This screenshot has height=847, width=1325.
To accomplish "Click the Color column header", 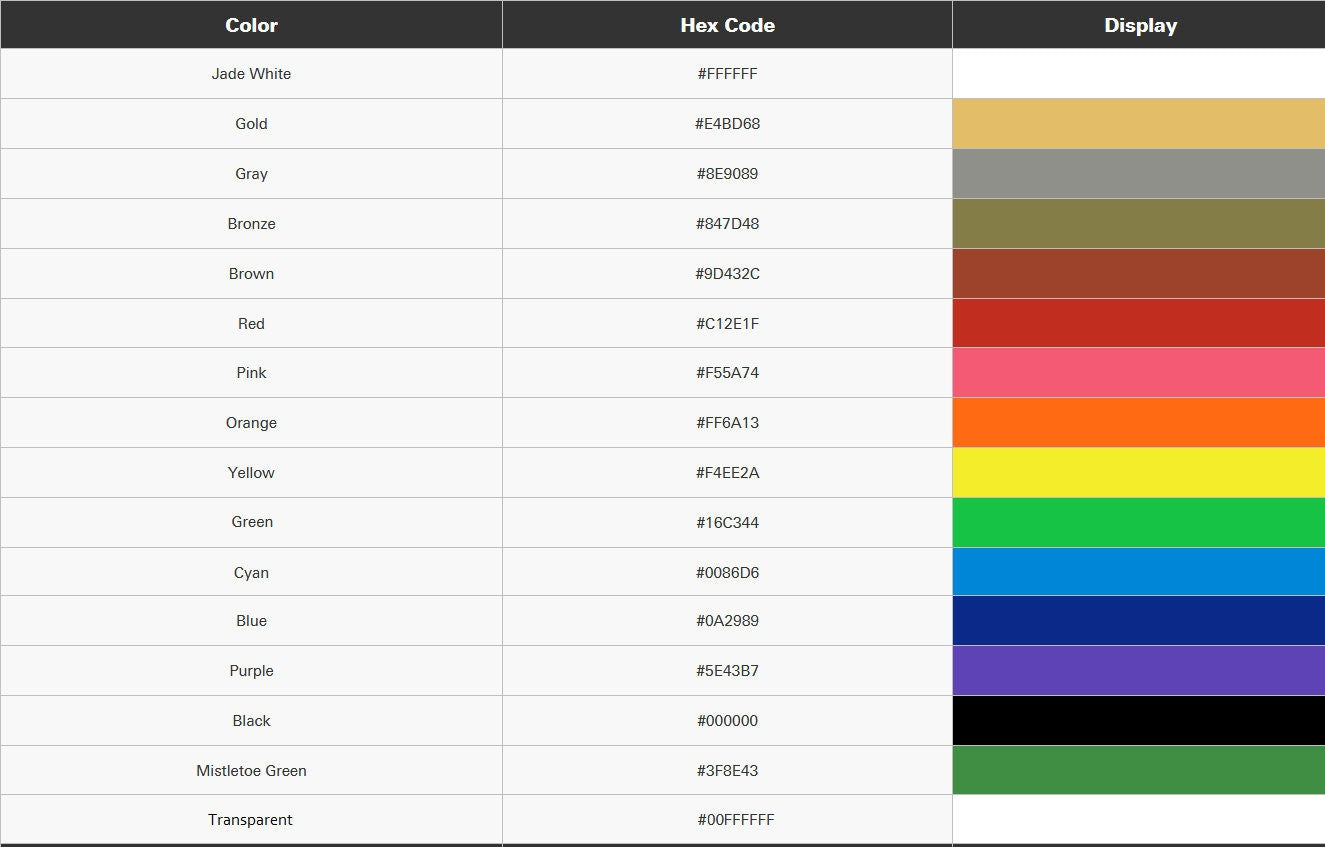I will click(x=251, y=25).
